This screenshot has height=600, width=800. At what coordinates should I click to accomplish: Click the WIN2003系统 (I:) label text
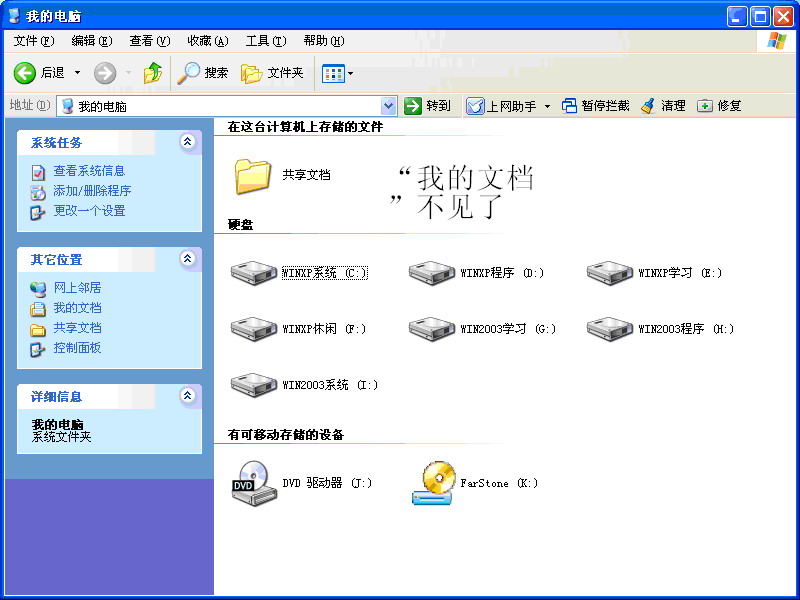(330, 385)
